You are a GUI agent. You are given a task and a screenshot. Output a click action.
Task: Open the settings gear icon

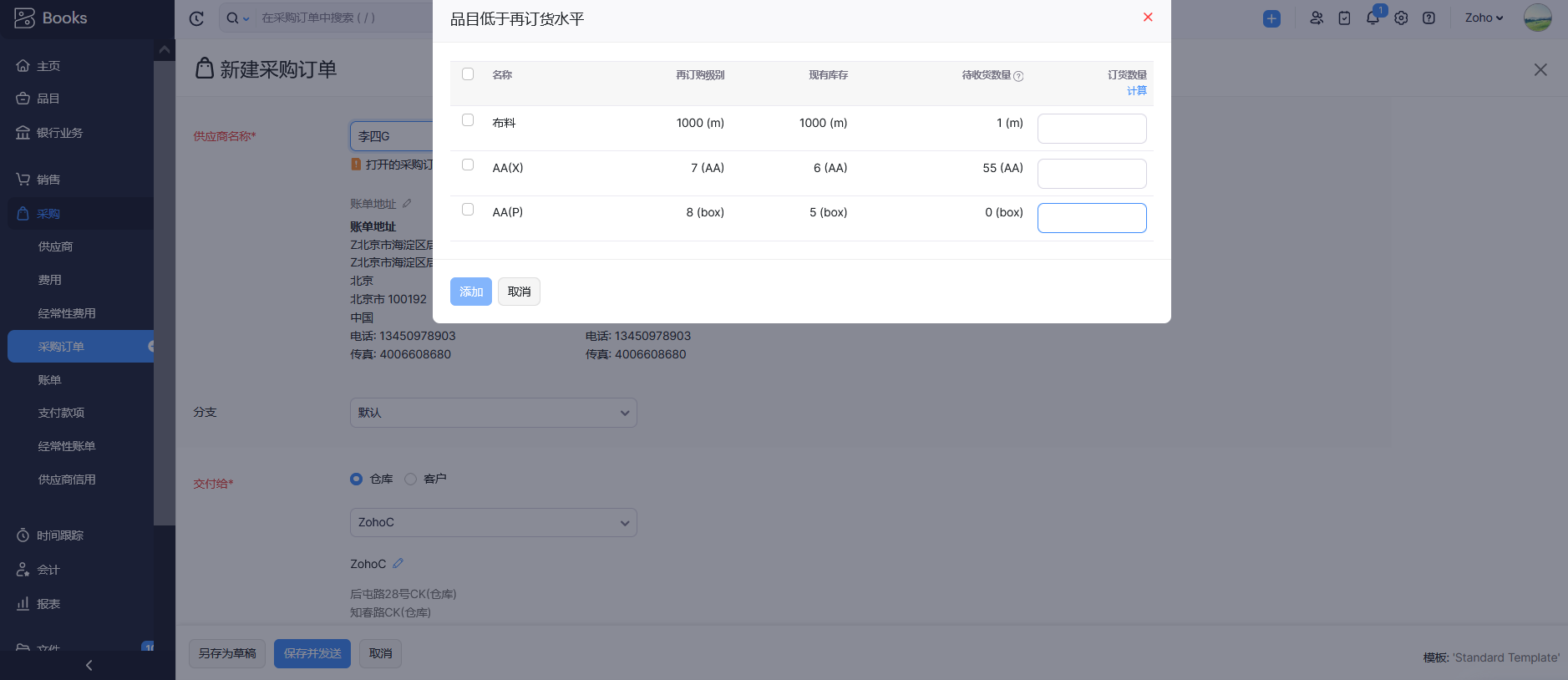click(x=1401, y=18)
